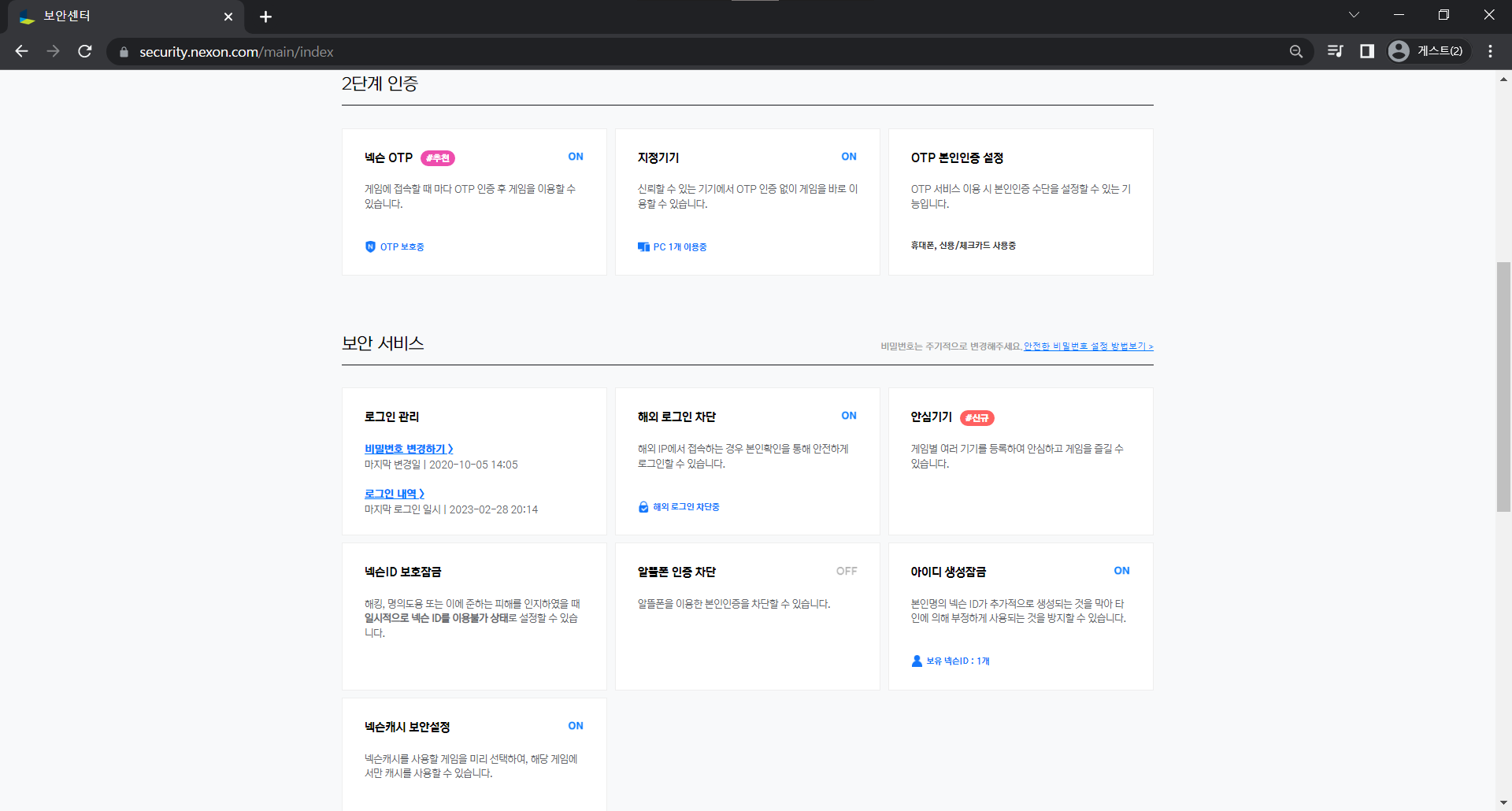Click the 알뜰폰 인증 차단 card title
The height and width of the screenshot is (811, 1512).
pyautogui.click(x=676, y=572)
